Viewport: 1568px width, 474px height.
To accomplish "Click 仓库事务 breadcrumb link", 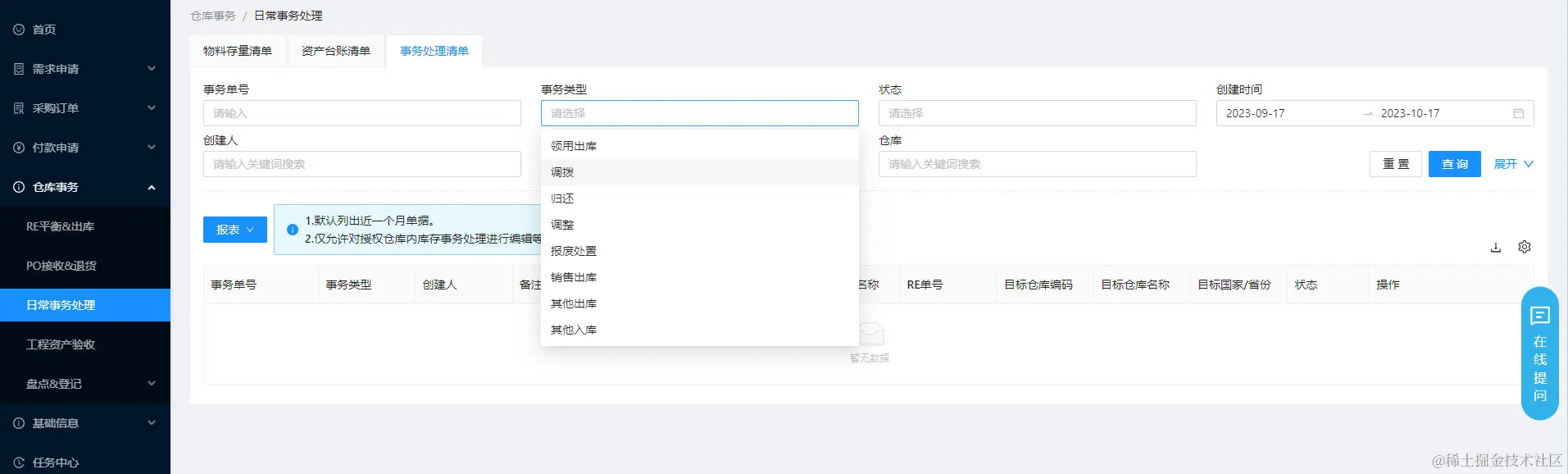I will [x=213, y=16].
